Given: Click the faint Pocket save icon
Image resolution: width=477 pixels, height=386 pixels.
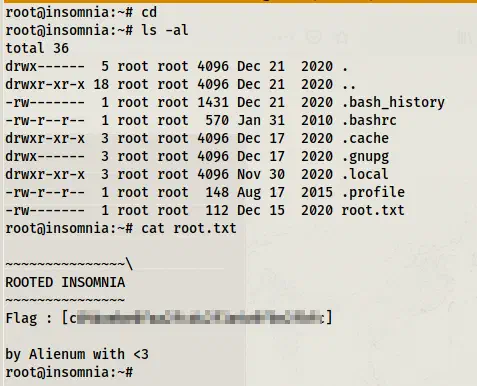Looking at the screenshot, I should 314,37.
